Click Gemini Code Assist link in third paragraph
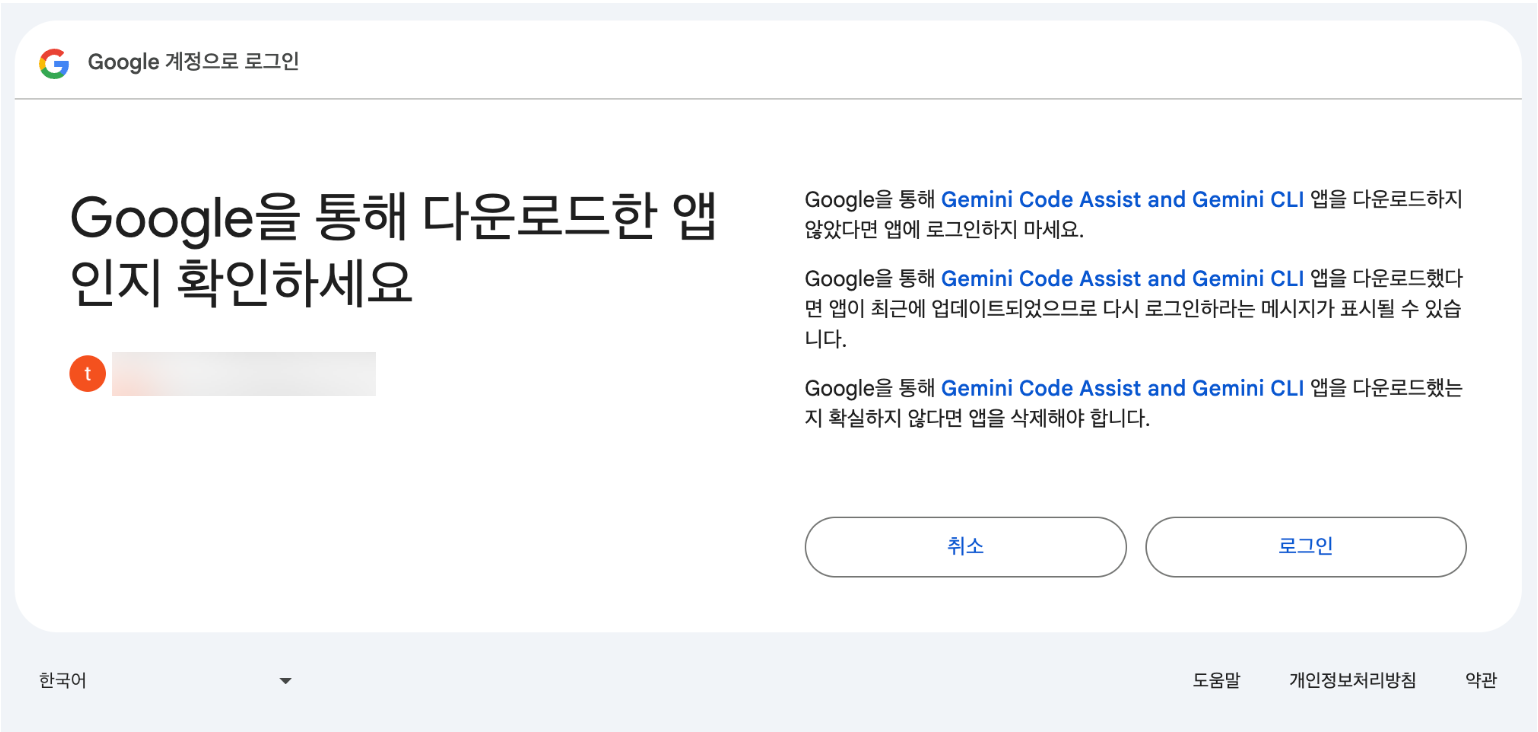This screenshot has height=732, width=1538. (1122, 388)
